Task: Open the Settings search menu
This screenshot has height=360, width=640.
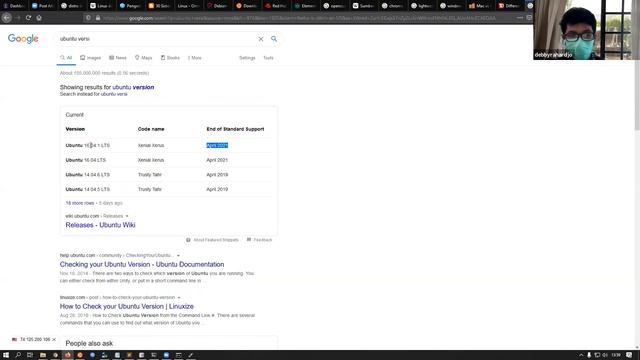Action: pos(247,58)
